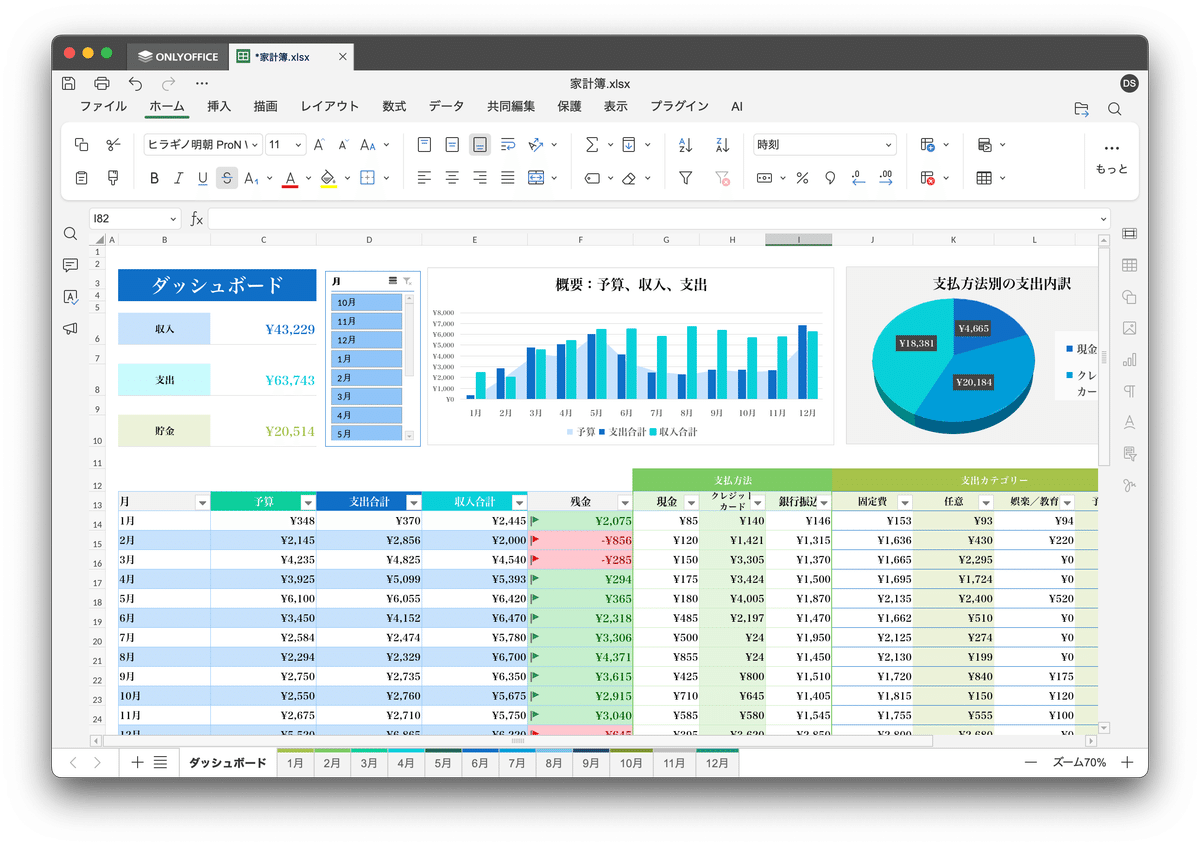Open image settings in the right sidebar

point(1128,328)
